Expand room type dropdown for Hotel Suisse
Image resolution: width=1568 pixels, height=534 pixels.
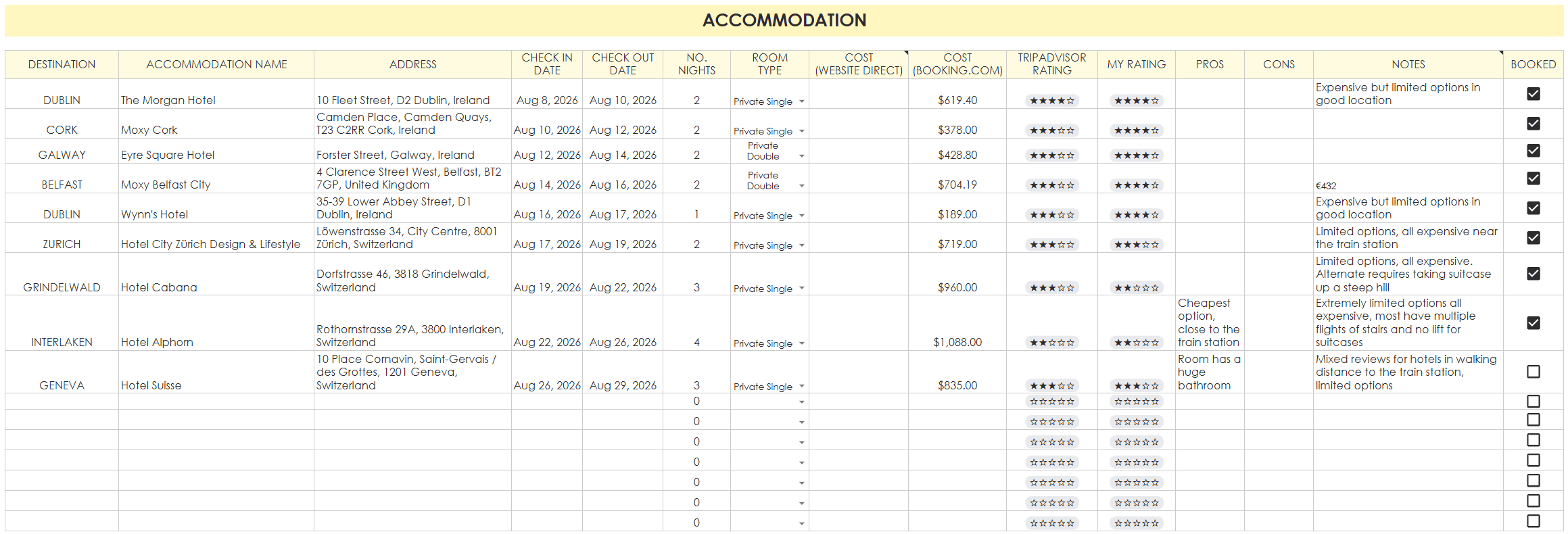pos(802,387)
